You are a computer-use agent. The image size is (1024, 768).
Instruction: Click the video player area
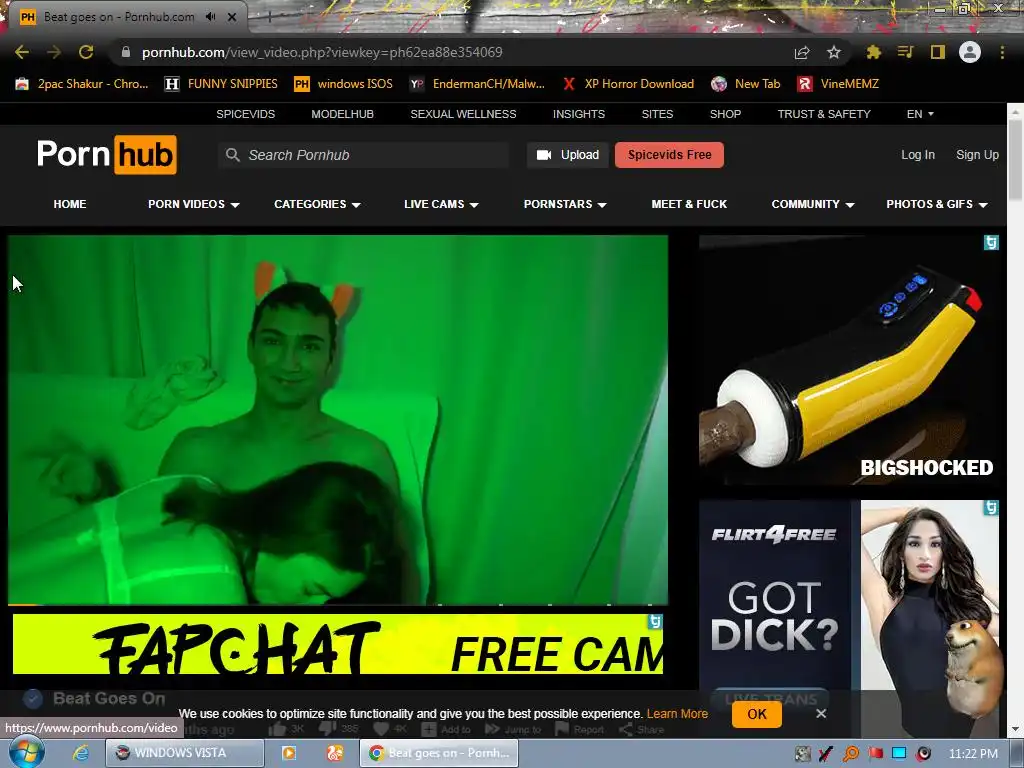click(x=338, y=420)
